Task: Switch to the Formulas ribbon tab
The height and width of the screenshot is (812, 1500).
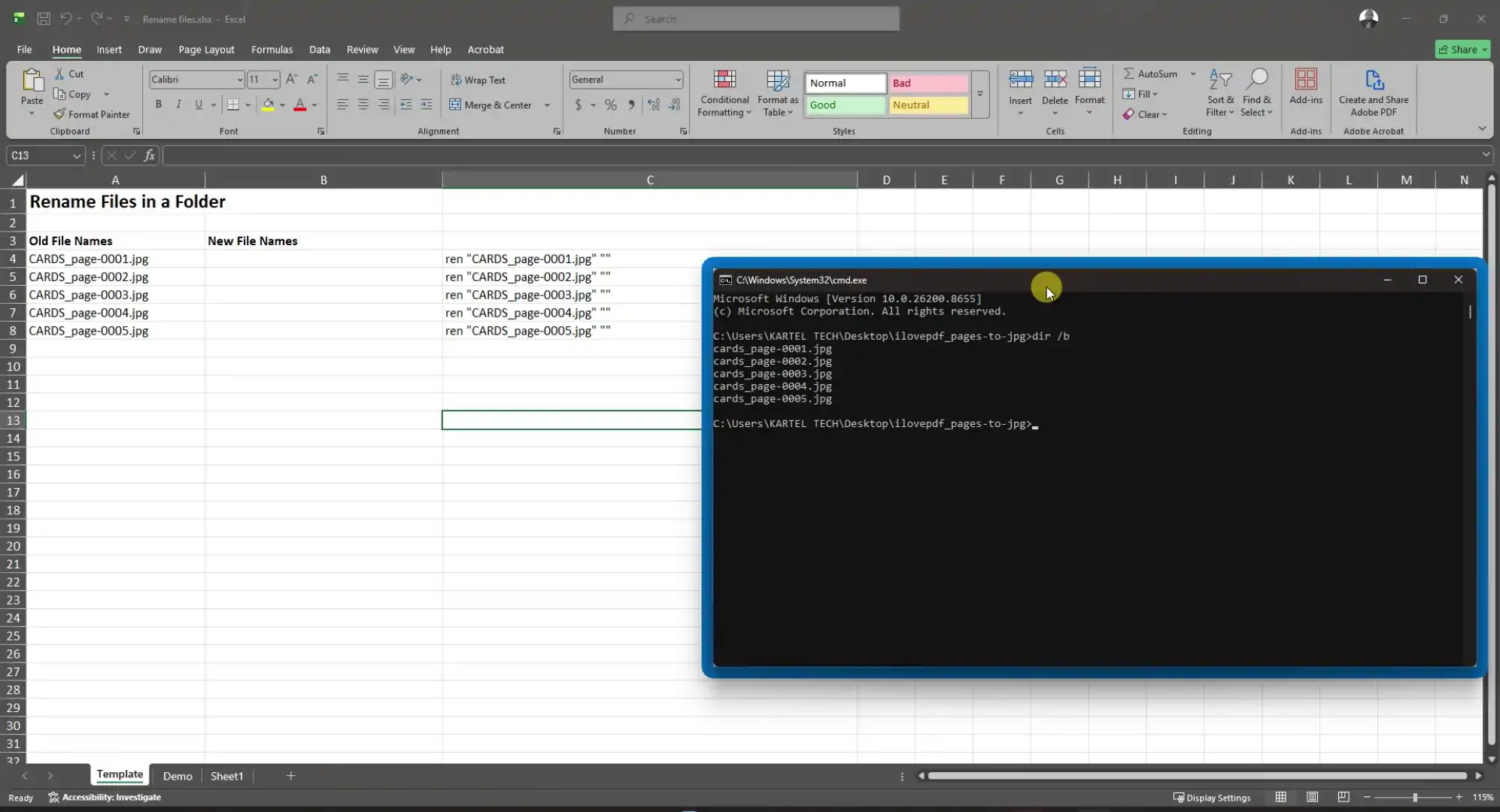Action: click(272, 50)
